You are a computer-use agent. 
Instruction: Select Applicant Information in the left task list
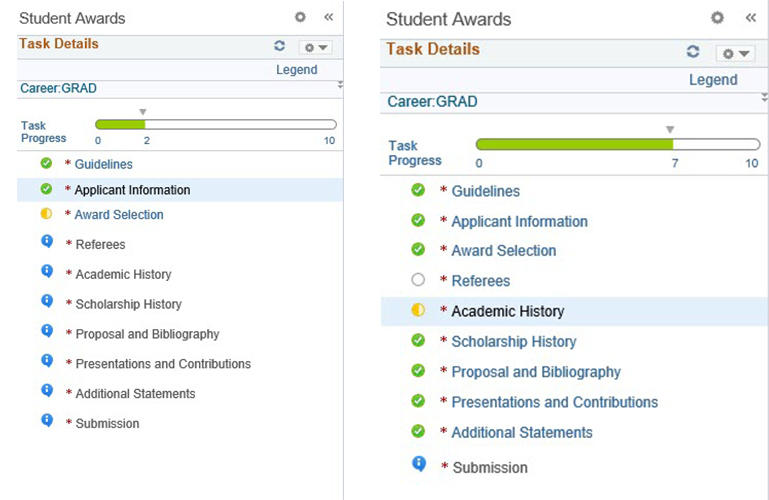tap(132, 190)
